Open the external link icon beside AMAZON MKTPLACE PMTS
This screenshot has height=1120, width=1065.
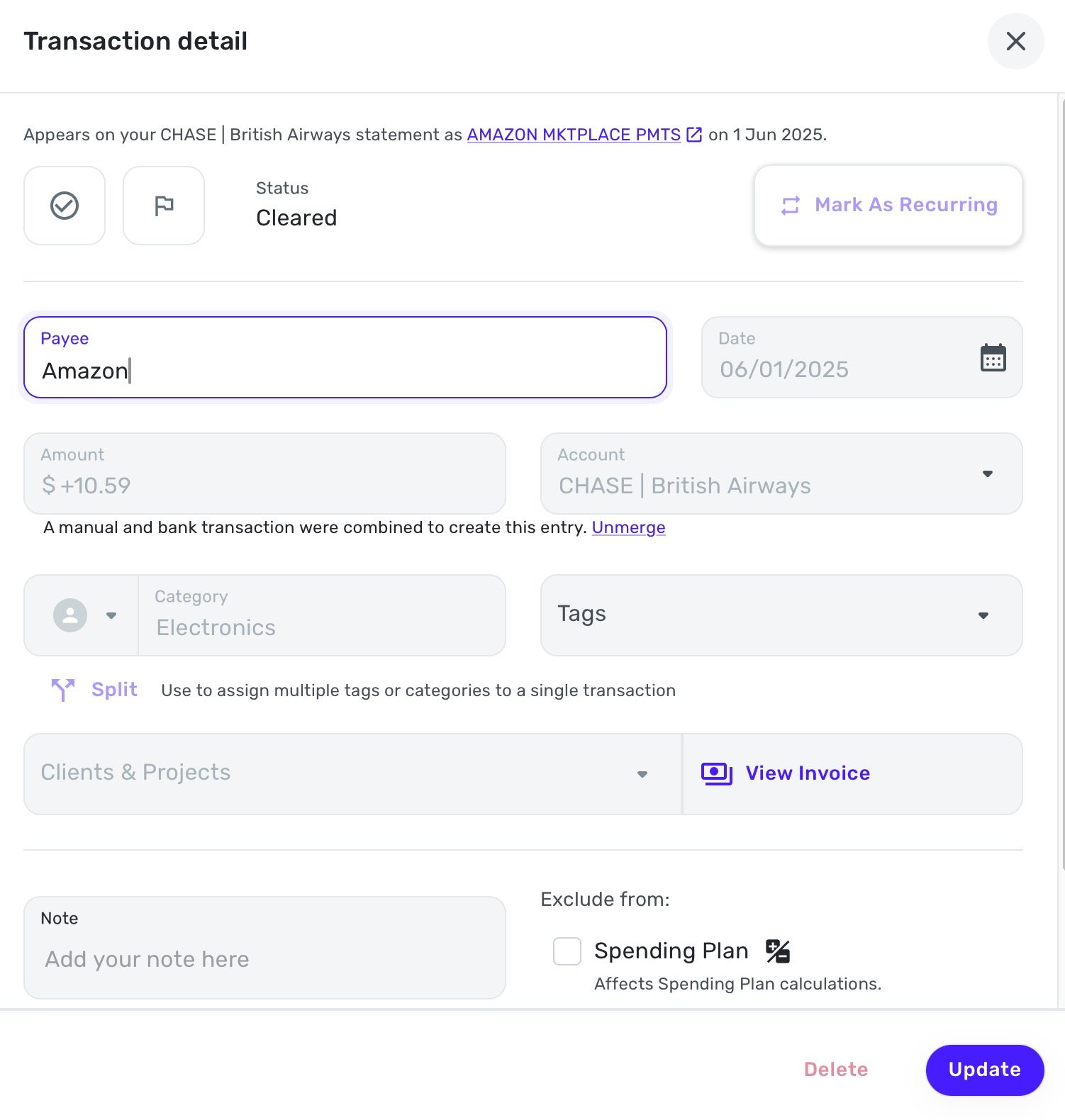(694, 135)
